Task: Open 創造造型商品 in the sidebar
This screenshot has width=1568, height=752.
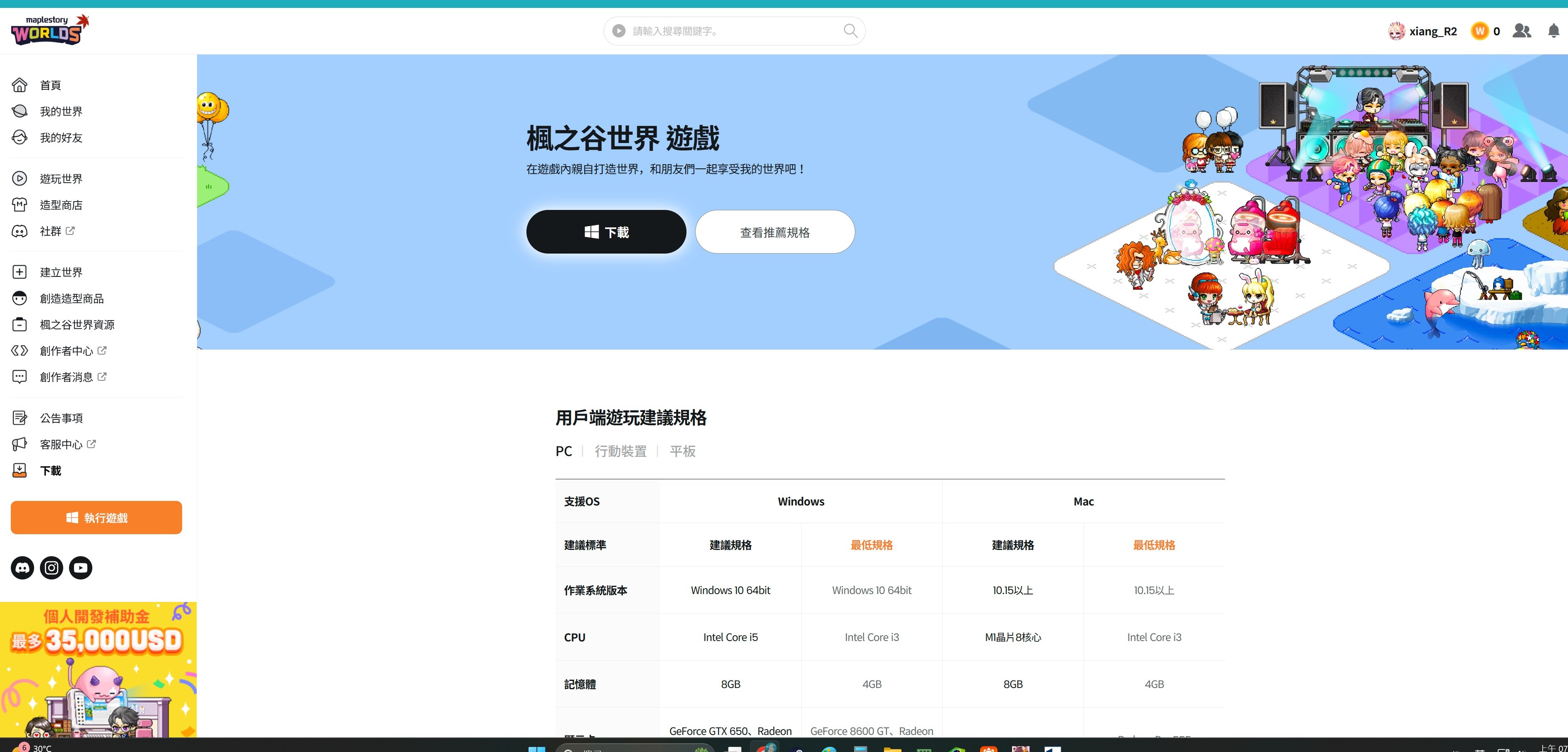Action: 72,299
